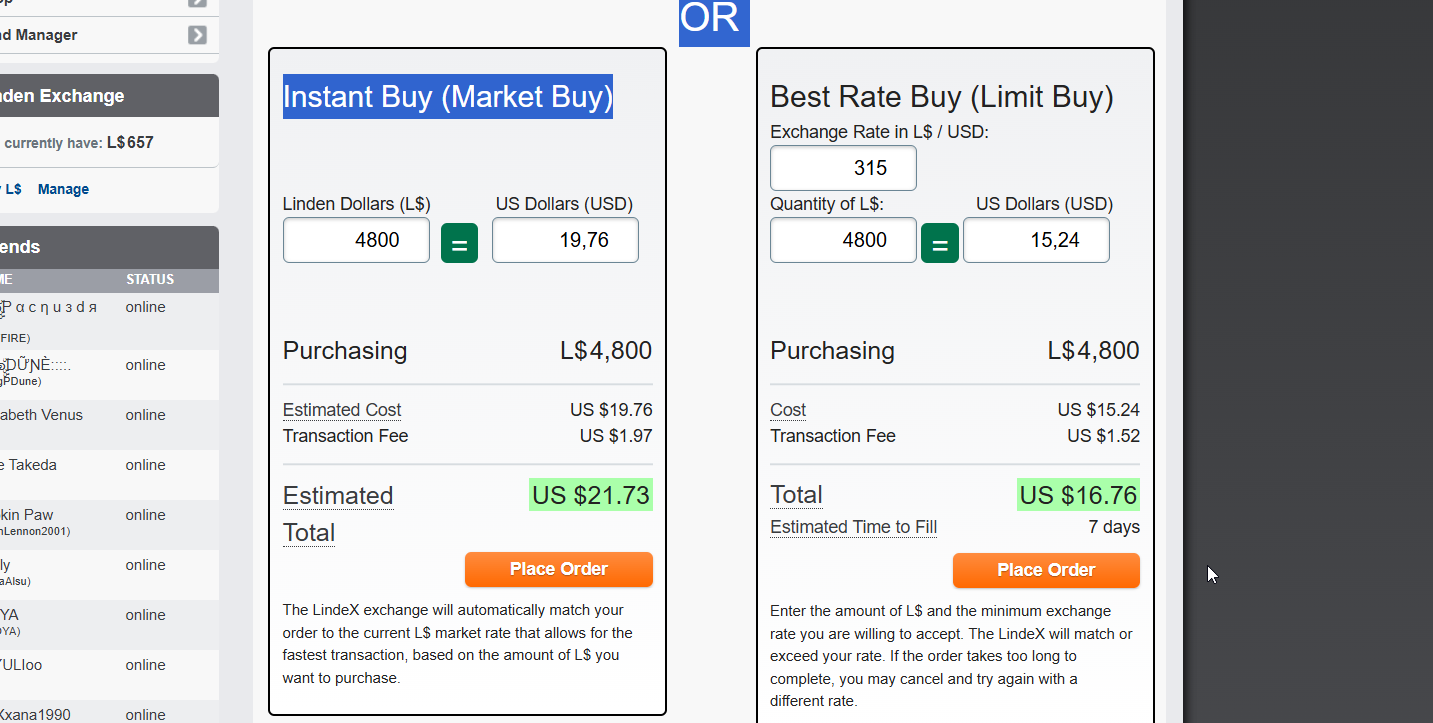
Task: Click the Estimated Cost label
Action: (x=342, y=410)
